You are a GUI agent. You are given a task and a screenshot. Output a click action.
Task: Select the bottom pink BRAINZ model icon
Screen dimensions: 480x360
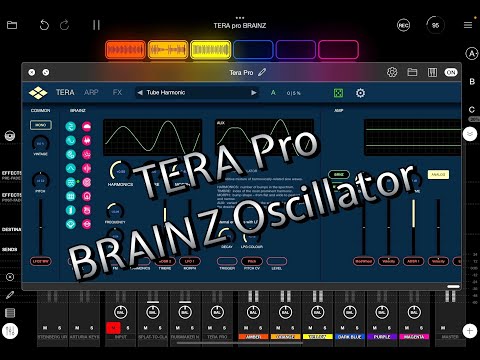point(87,224)
